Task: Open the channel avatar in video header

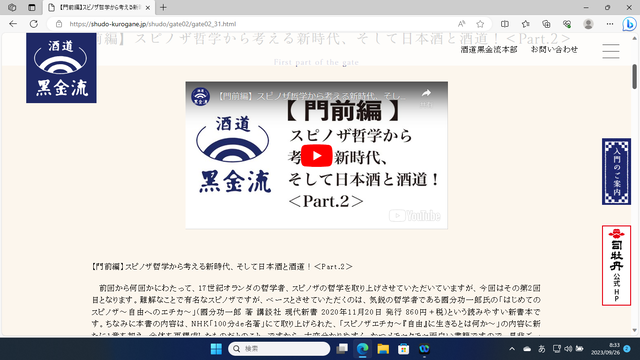Action: (200, 96)
